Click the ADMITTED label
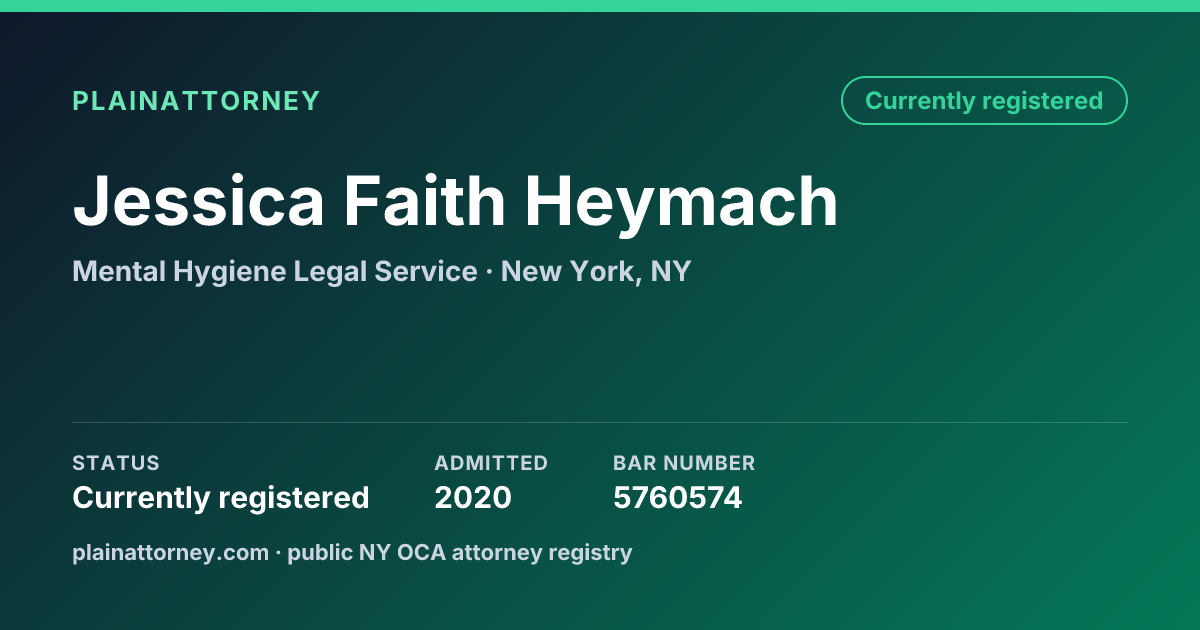 (x=491, y=463)
